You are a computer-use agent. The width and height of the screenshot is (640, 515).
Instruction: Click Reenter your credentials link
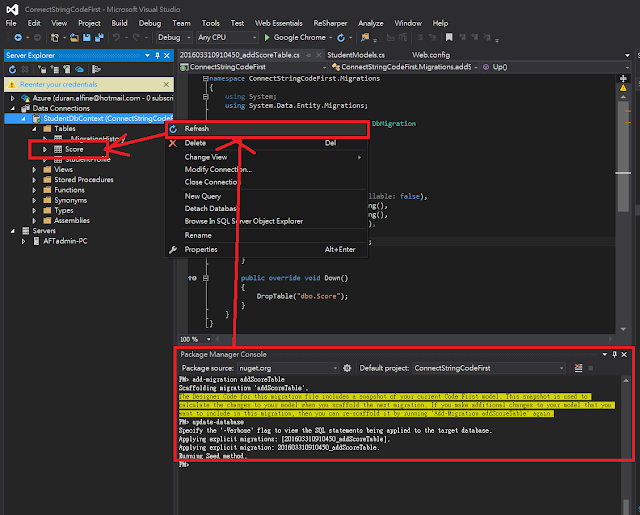tap(56, 85)
